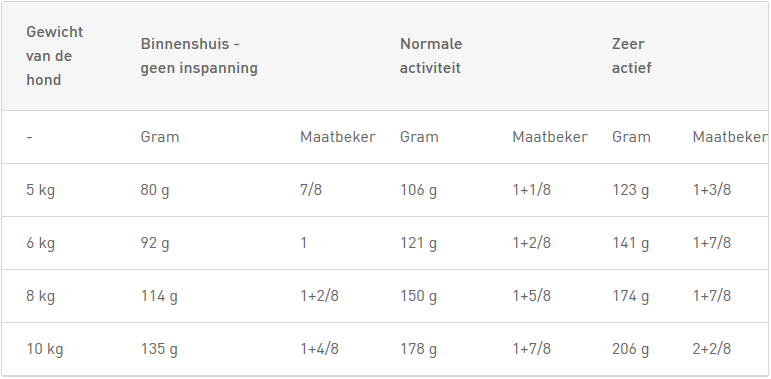
Task: Click the '106 g' cell
Action: click(418, 190)
